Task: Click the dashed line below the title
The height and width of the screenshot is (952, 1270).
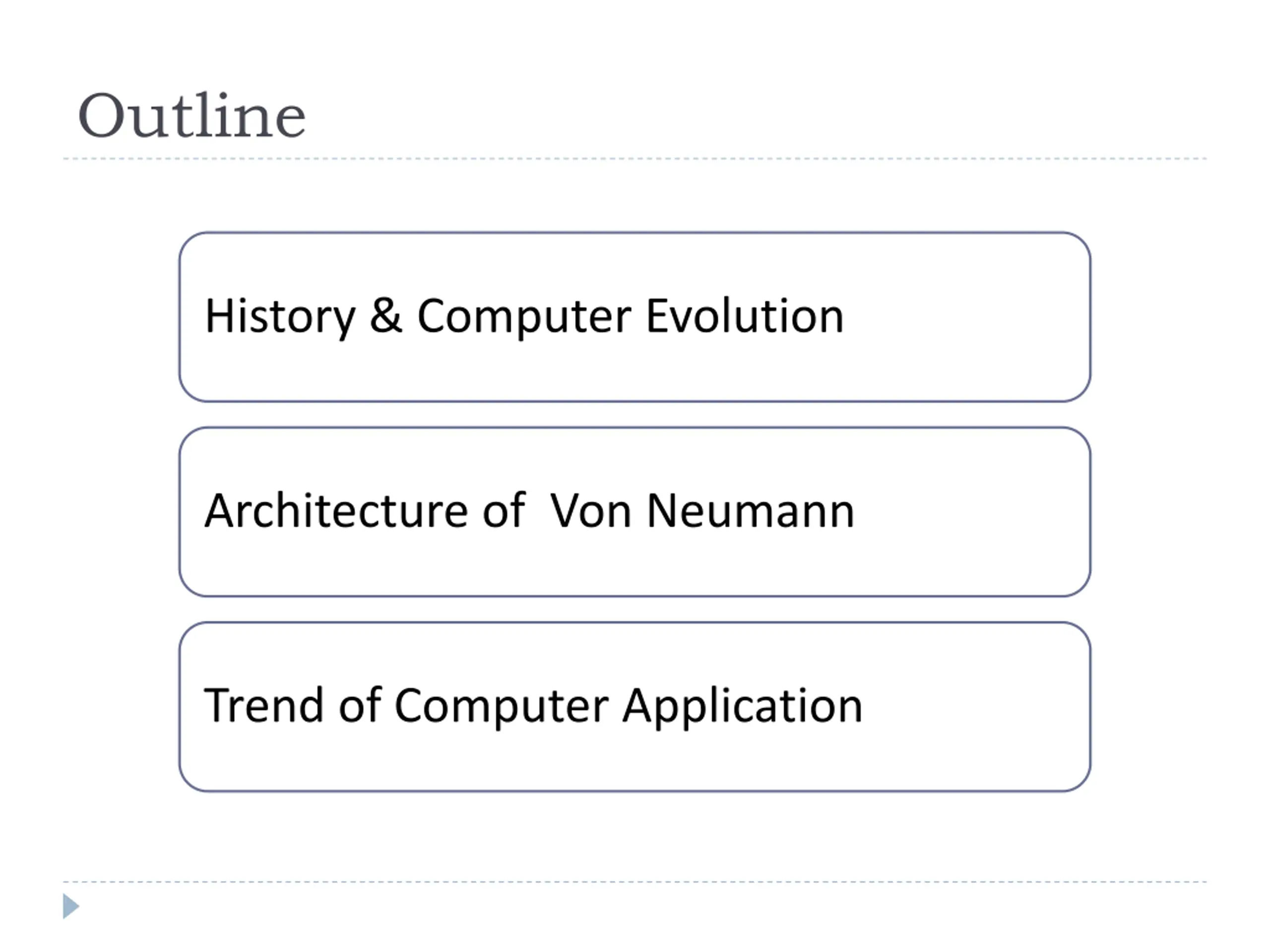Action: click(635, 159)
